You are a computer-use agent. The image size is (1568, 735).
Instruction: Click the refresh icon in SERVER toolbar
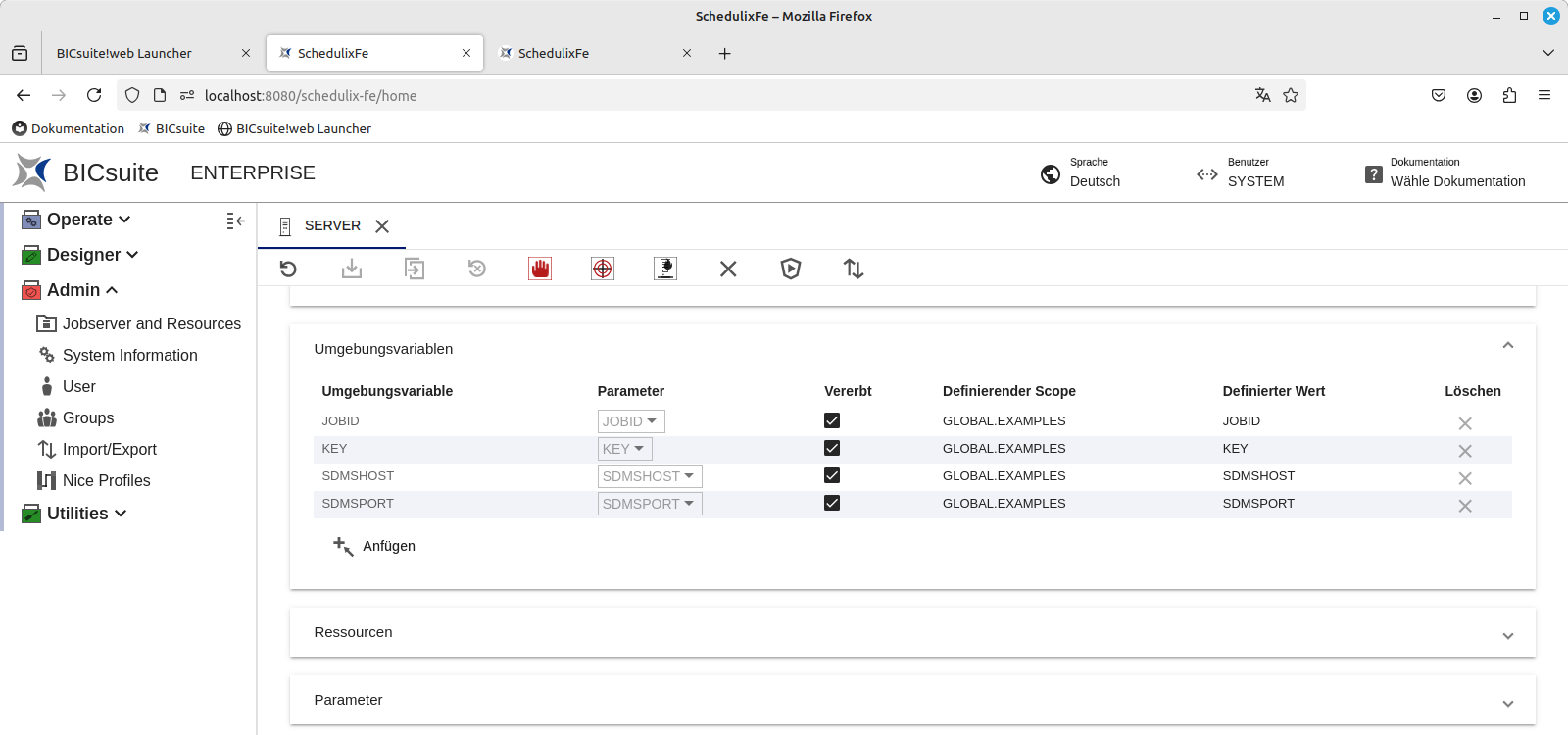(x=288, y=269)
